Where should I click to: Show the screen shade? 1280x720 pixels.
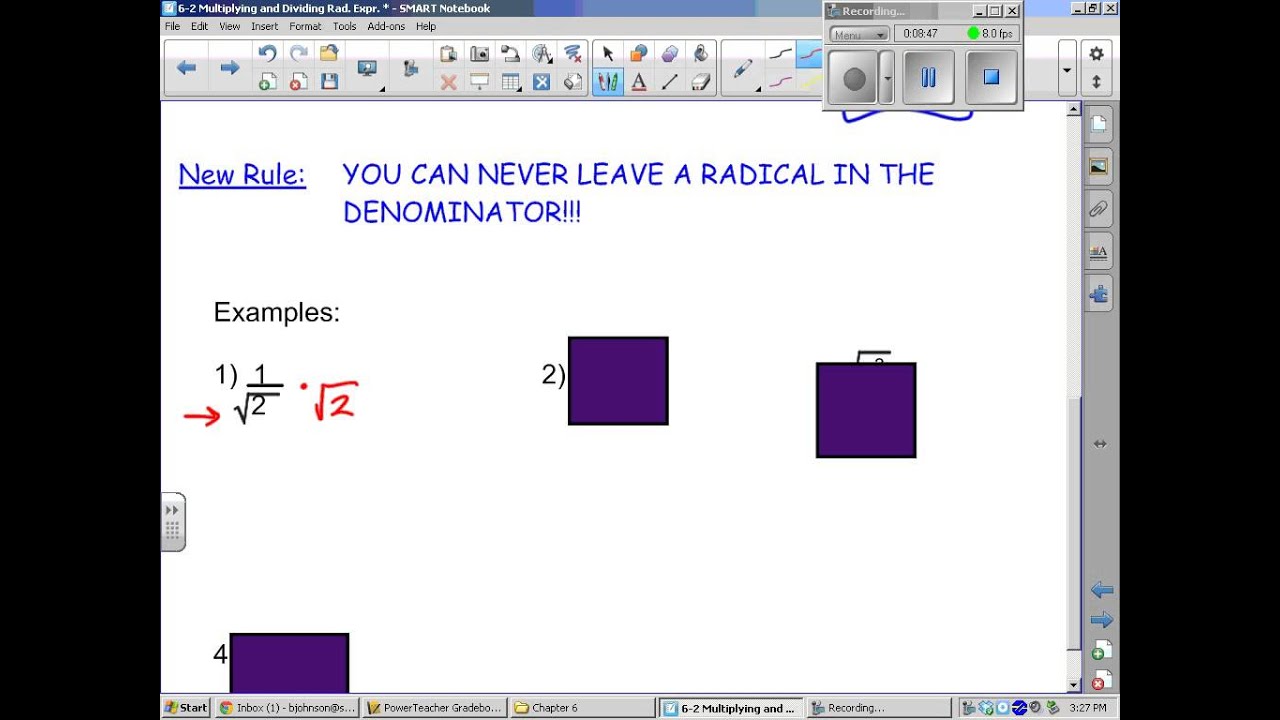tap(479, 83)
